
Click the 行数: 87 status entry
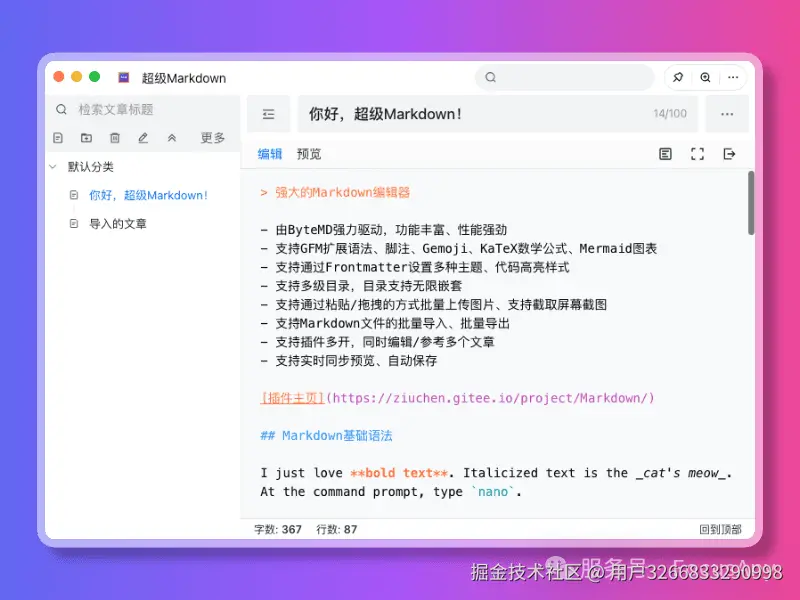click(337, 529)
